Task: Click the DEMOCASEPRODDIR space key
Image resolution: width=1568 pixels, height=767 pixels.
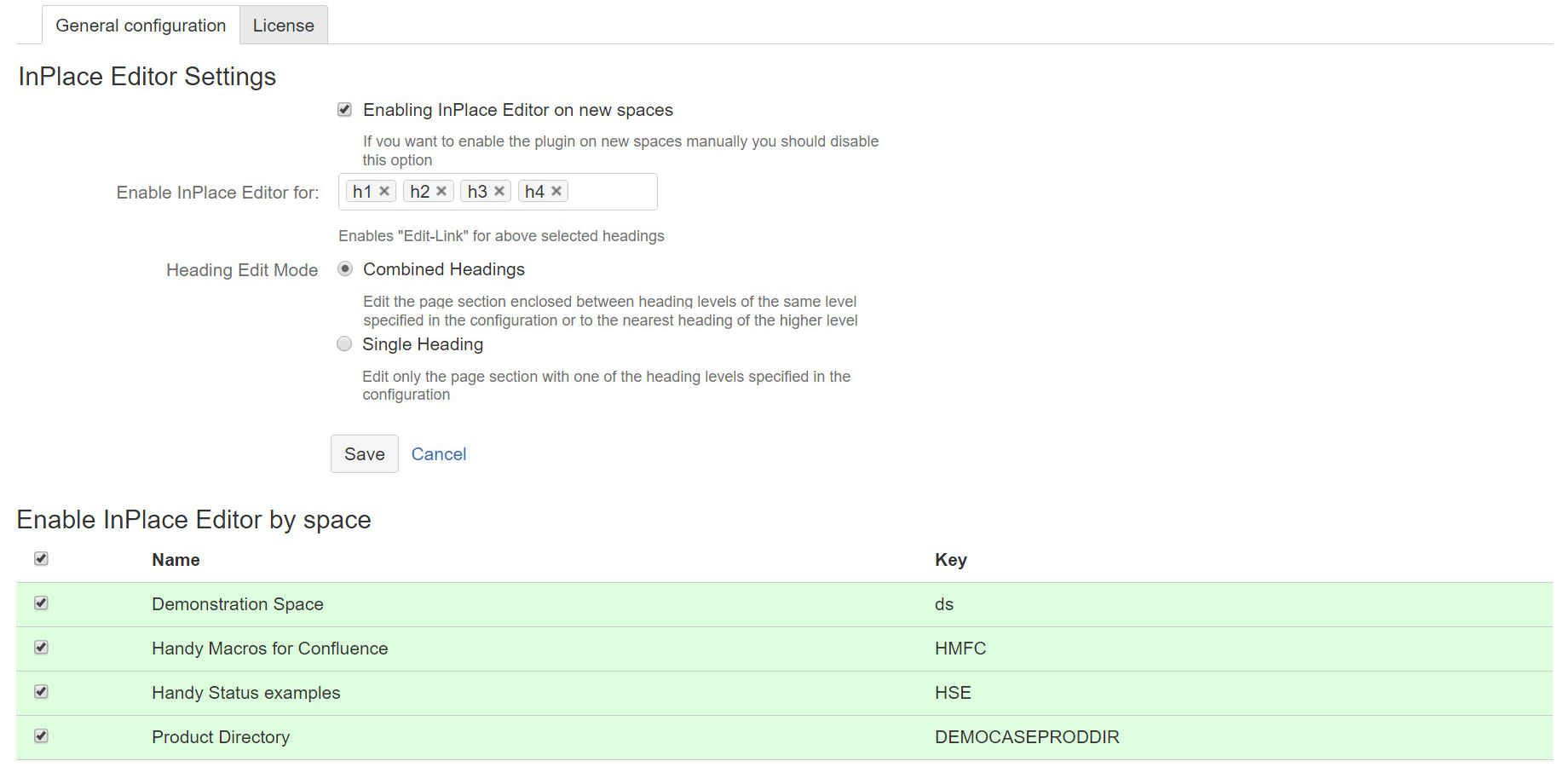Action: [1027, 737]
